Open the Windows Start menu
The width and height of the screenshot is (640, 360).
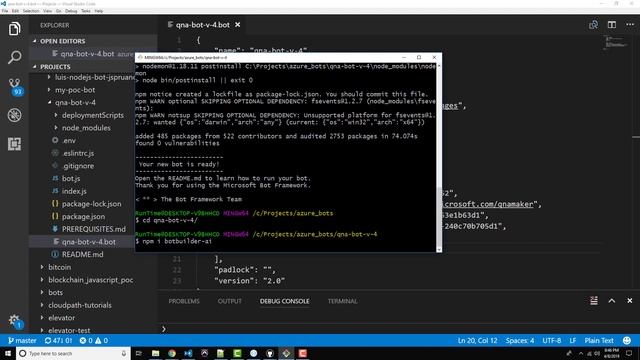pos(8,353)
